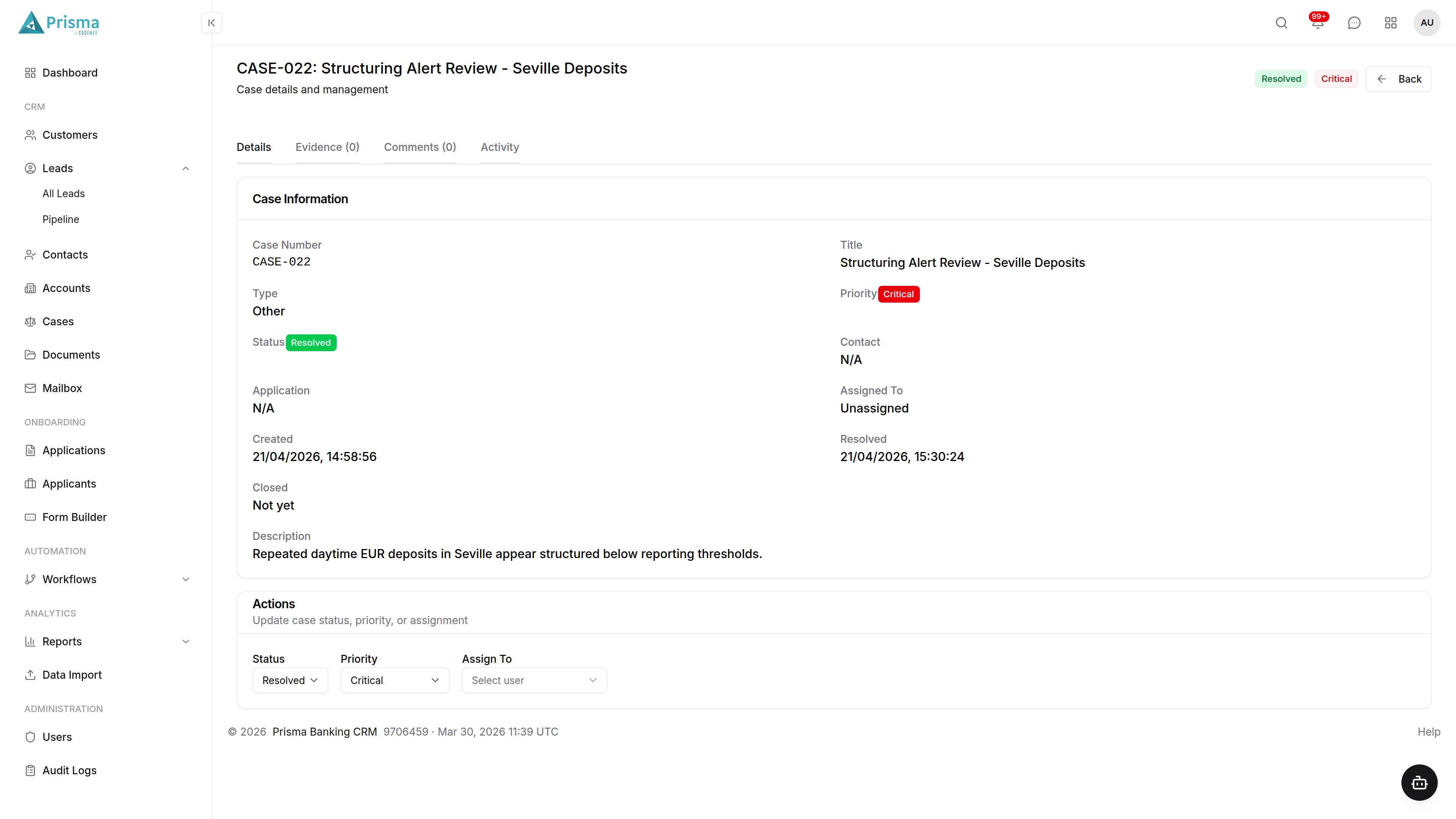This screenshot has height=819, width=1456.
Task: Expand the Workflows submenu chevron
Action: (185, 579)
